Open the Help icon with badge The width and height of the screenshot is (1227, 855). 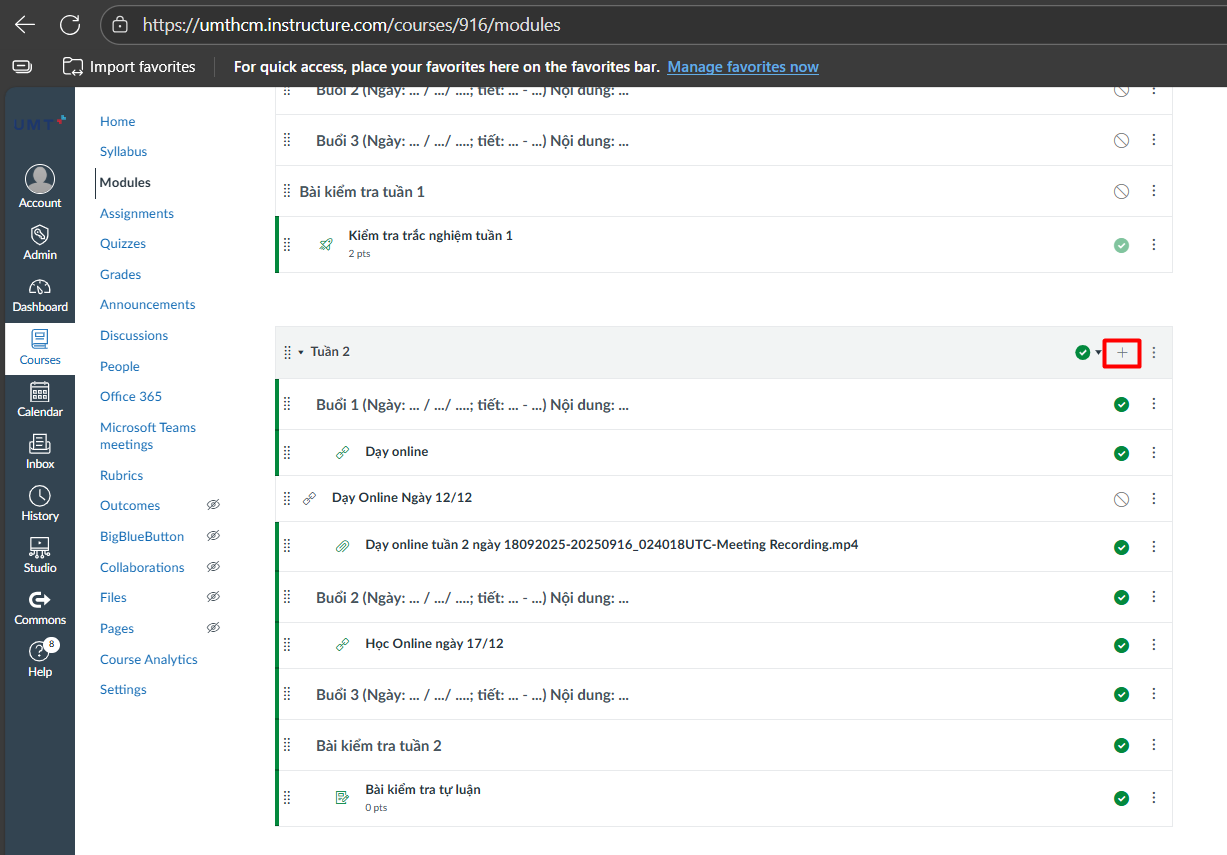click(40, 659)
